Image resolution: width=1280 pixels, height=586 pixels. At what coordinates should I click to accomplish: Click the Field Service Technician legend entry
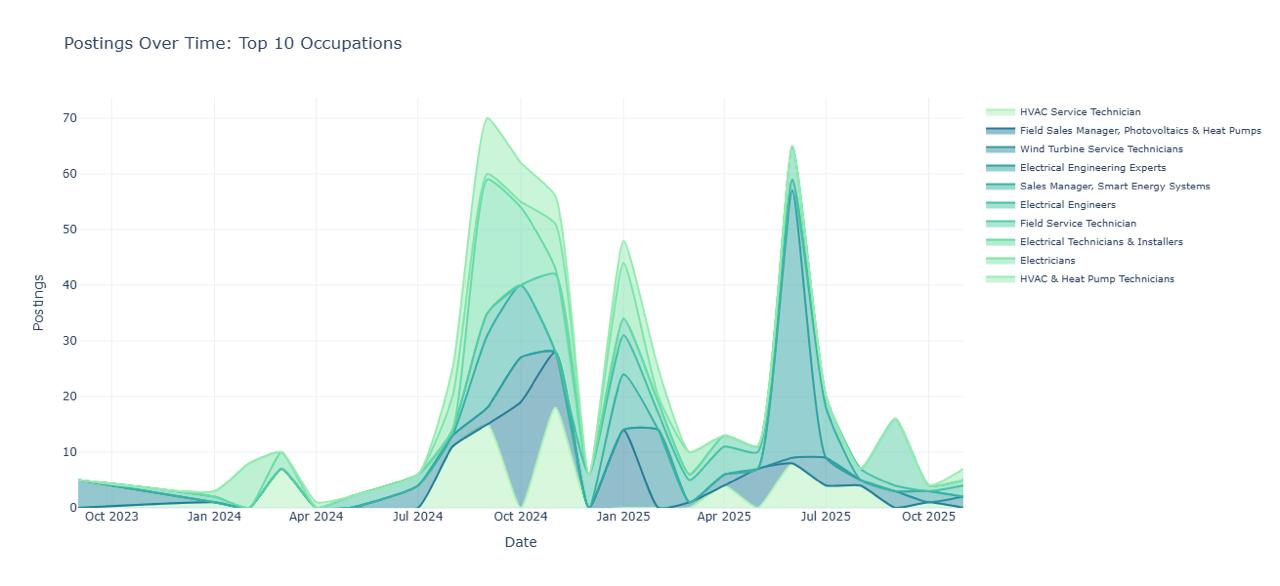[1077, 224]
